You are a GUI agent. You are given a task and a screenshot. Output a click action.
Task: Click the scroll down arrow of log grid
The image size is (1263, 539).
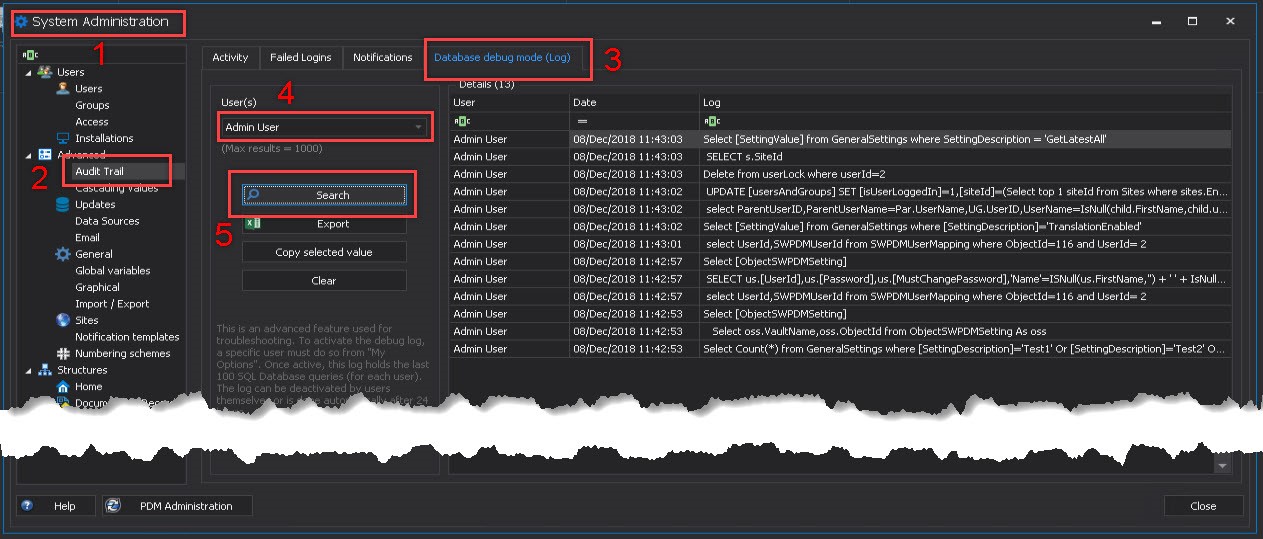1222,466
